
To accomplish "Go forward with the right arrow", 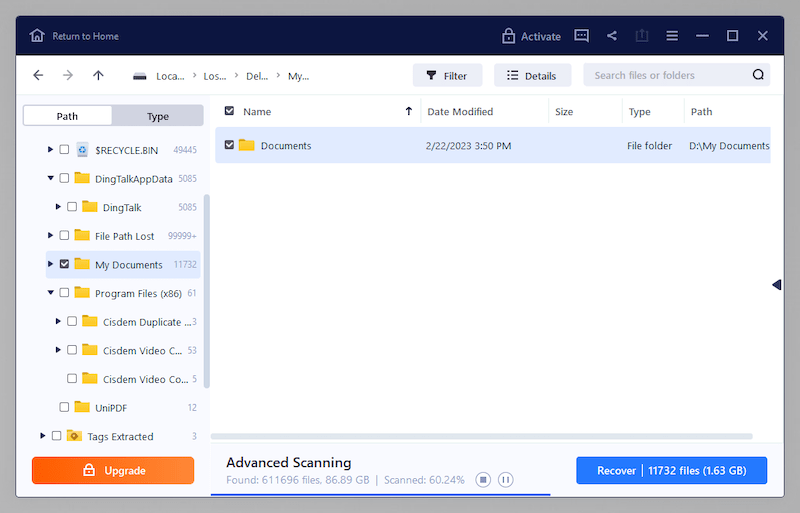I will point(68,76).
